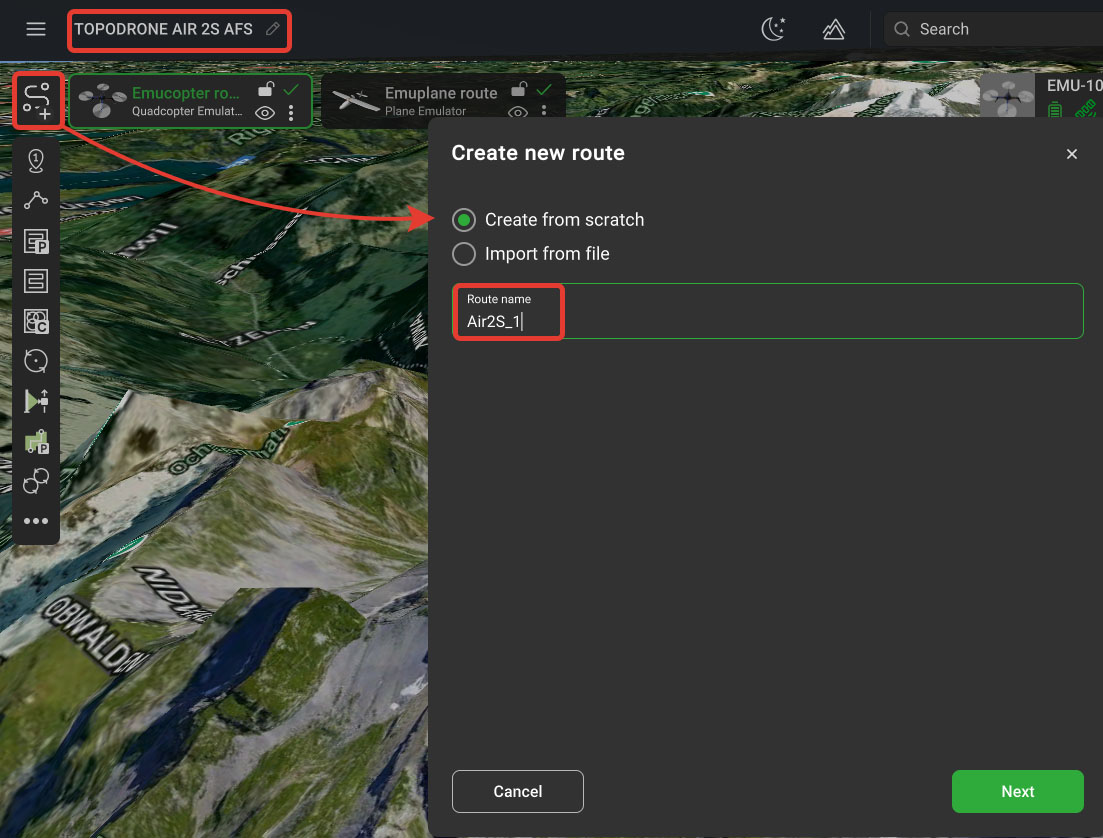Click the Route name input field
Image resolution: width=1103 pixels, height=838 pixels.
[x=767, y=311]
